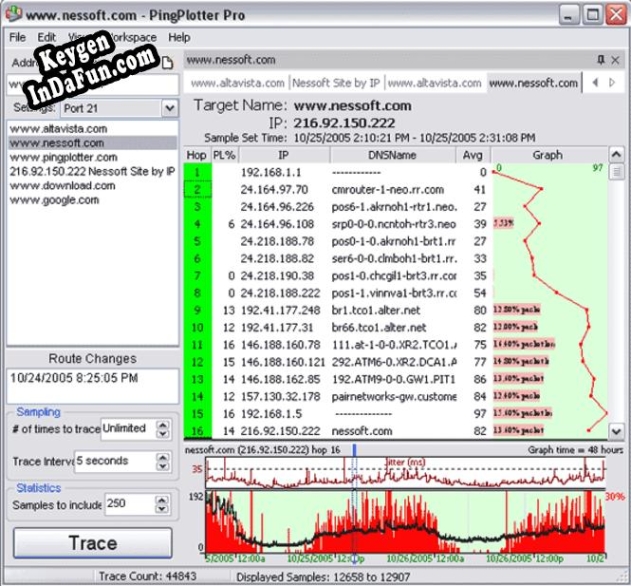Increase the trace interval value
Screen dimensions: 631x586
click(x=163, y=457)
